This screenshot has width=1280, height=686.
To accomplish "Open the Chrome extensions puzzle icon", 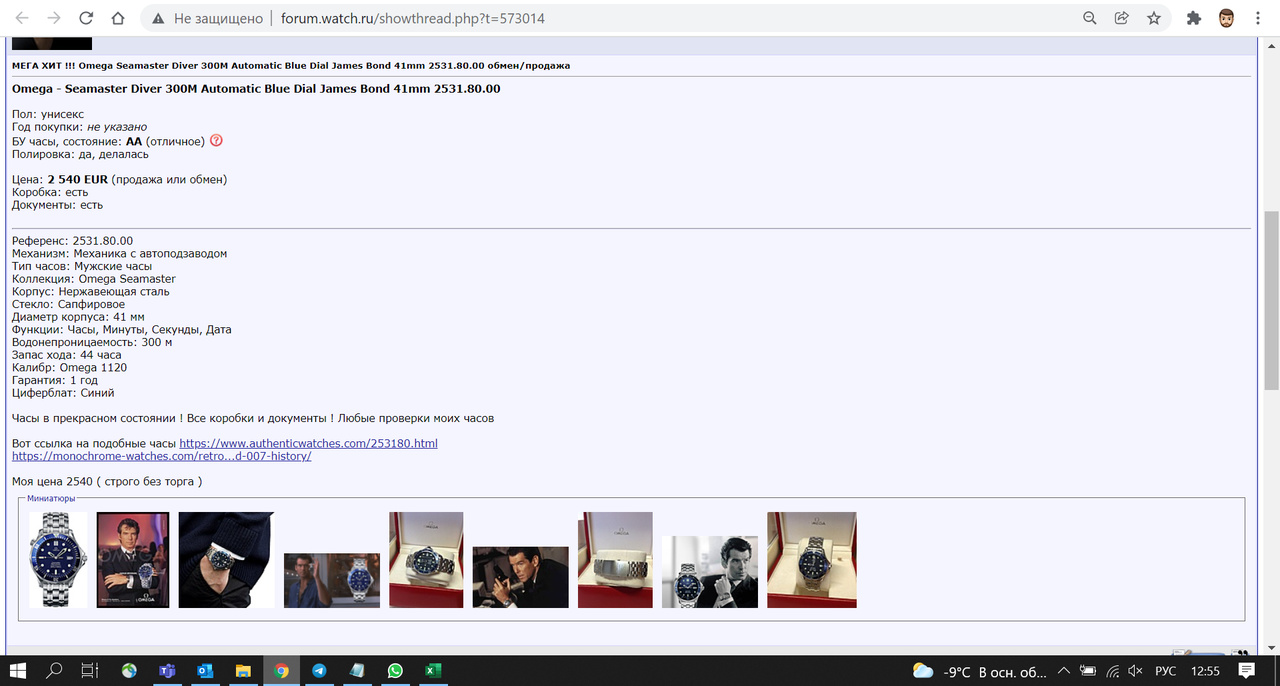I will coord(1193,18).
